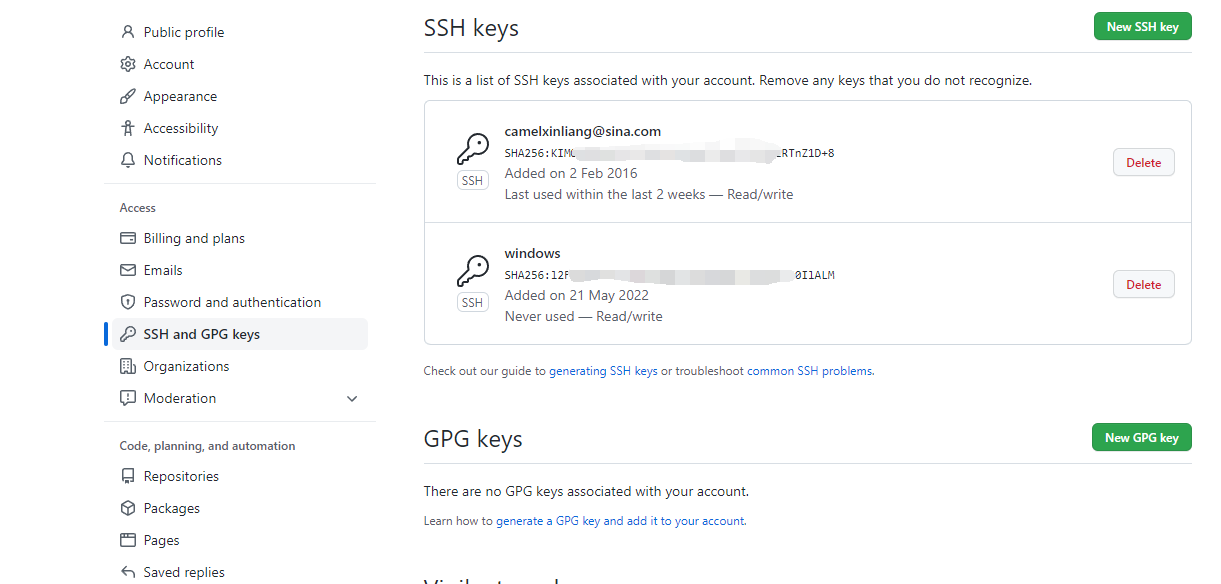
Task: Click the Account gear icon
Action: (x=128, y=64)
